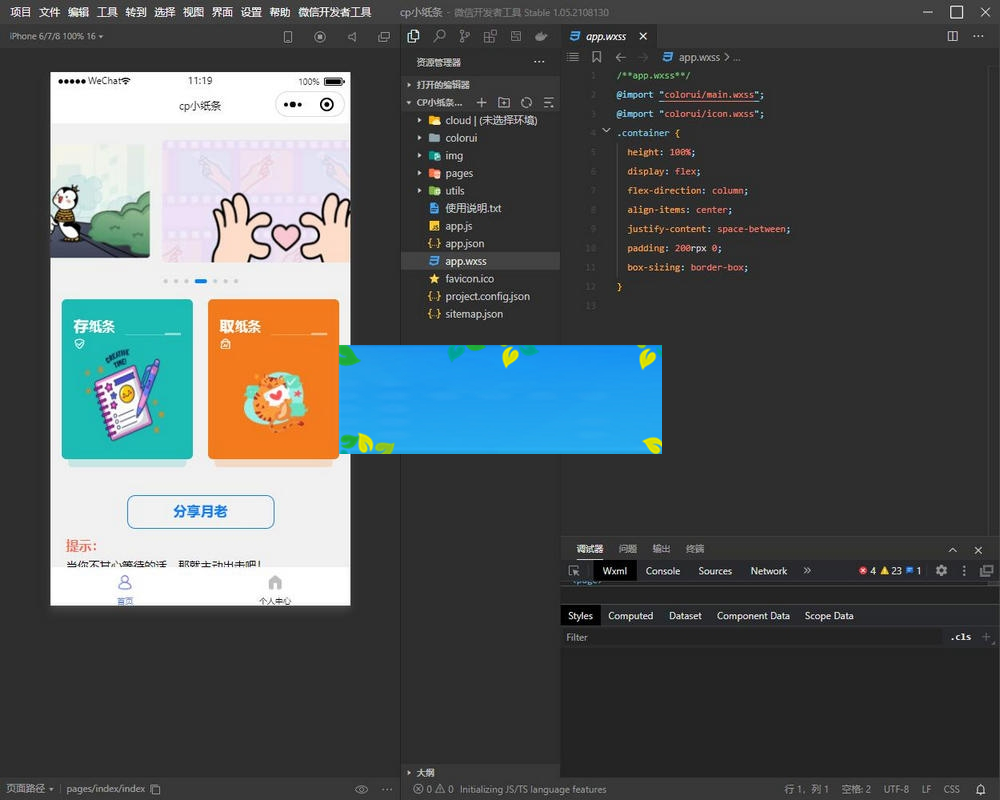Screen dimensions: 1000x800
Task: Toggle the simulator mute speaker icon
Action: [352, 37]
